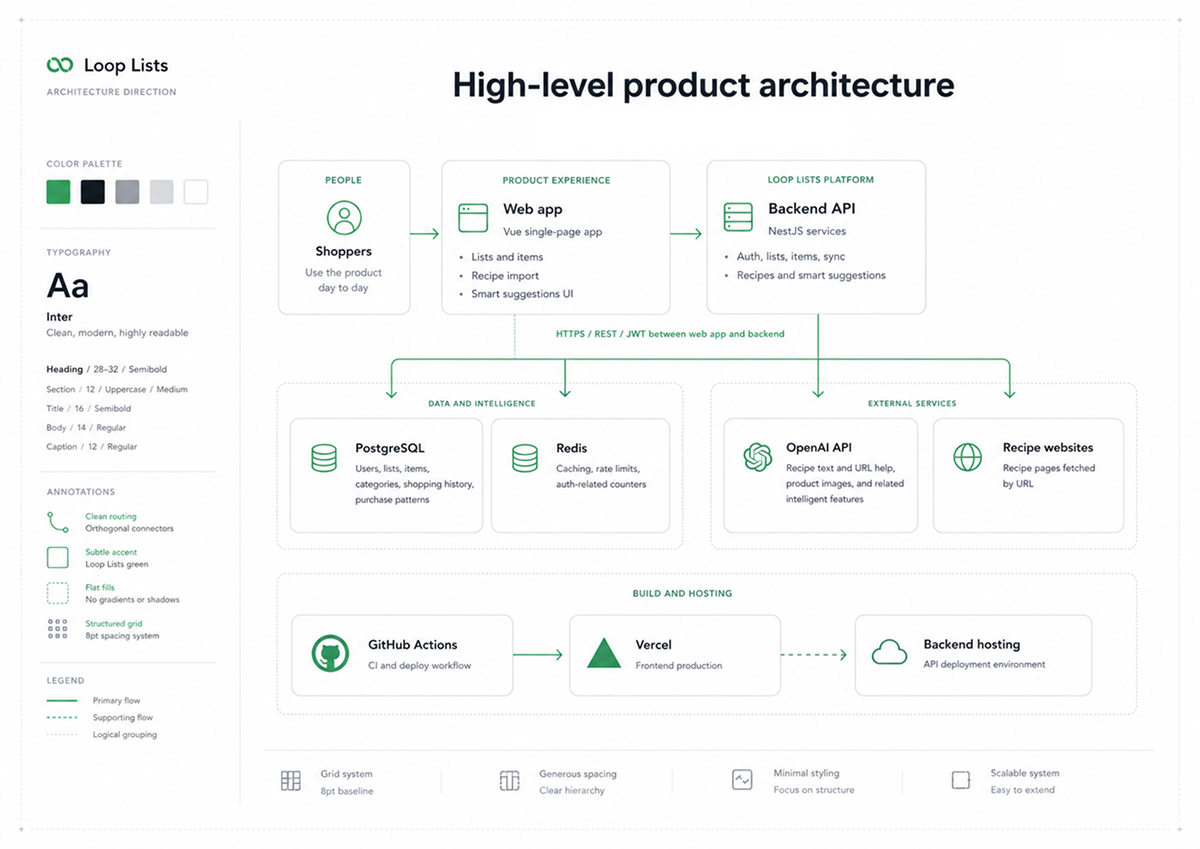Click the 'Primary flow' legend entry
This screenshot has width=1200, height=849.
(94, 701)
